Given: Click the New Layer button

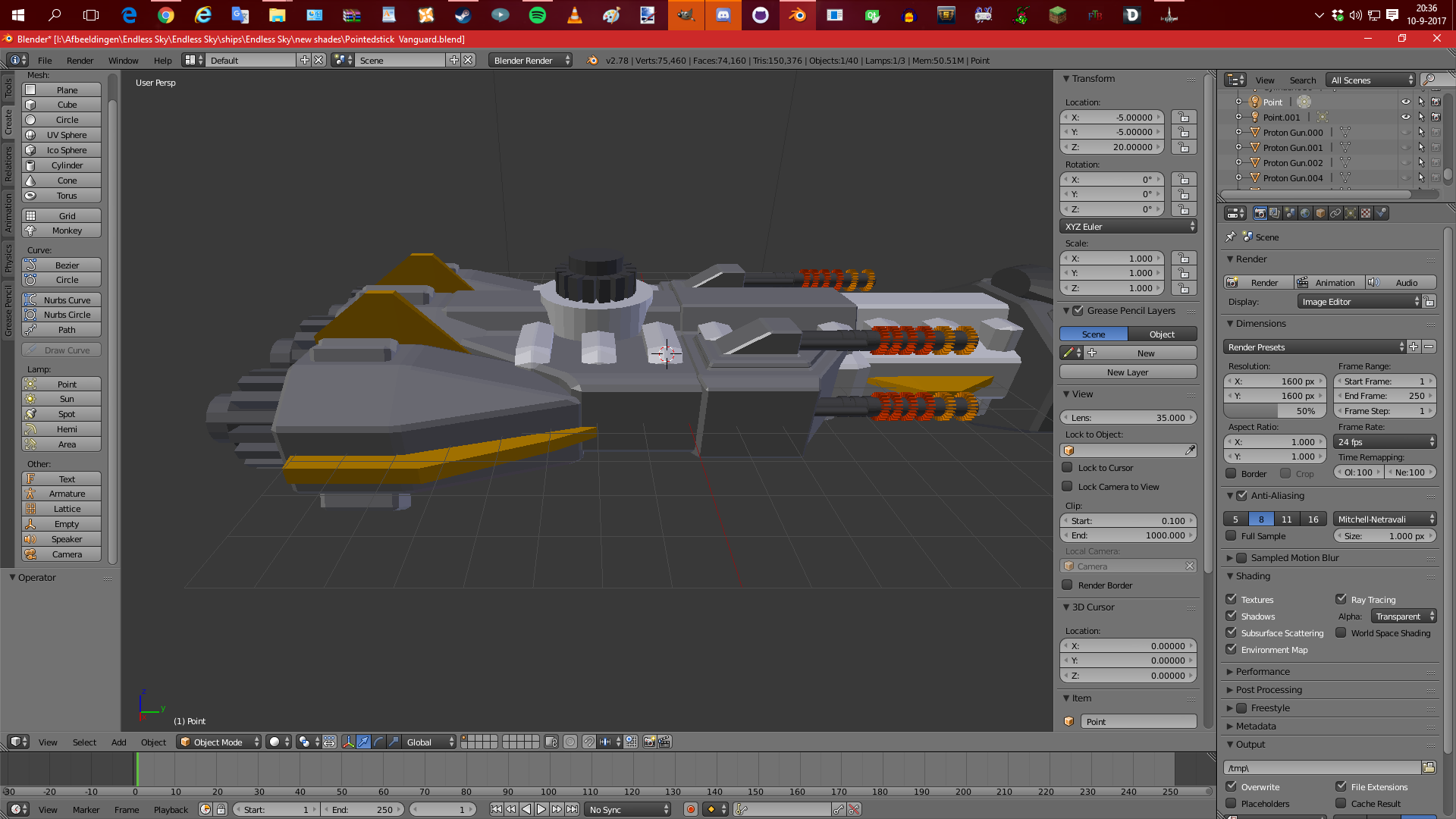Looking at the screenshot, I should pyautogui.click(x=1127, y=372).
